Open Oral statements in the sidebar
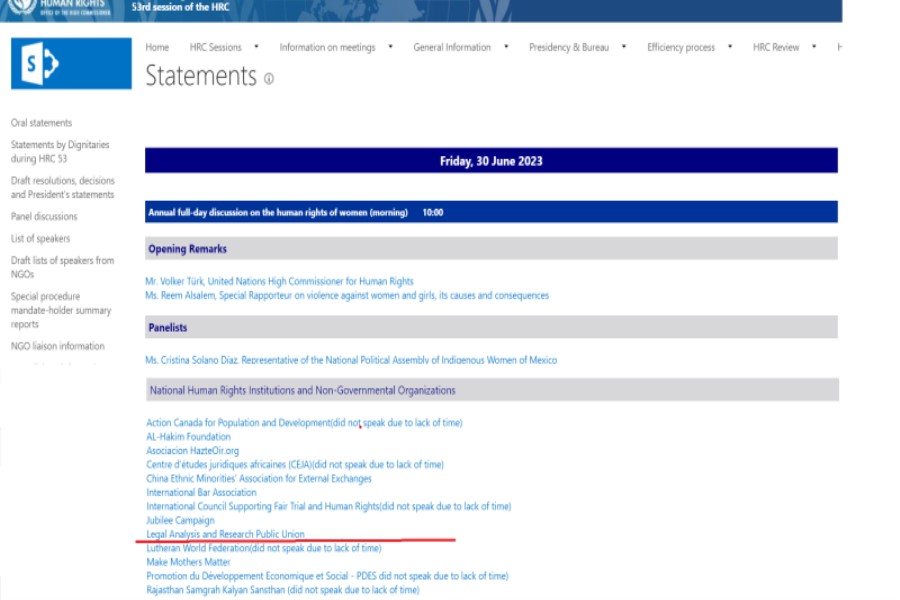The width and height of the screenshot is (900, 600). 41,123
